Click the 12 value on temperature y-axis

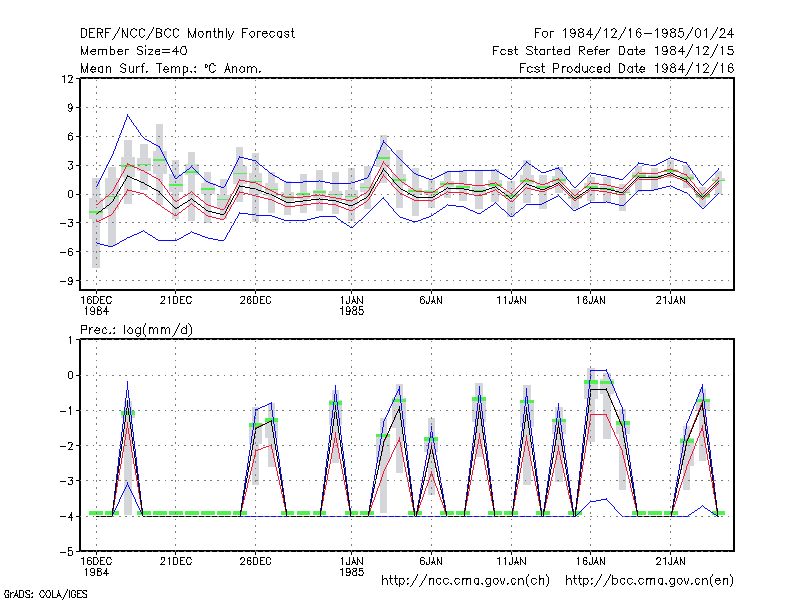tap(67, 79)
